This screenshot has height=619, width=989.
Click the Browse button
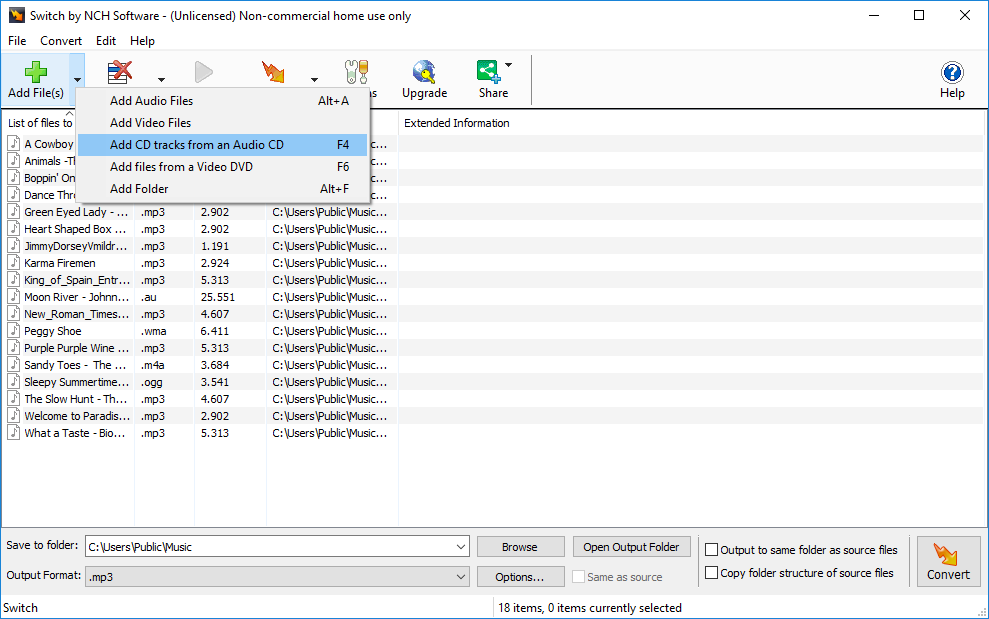point(520,546)
